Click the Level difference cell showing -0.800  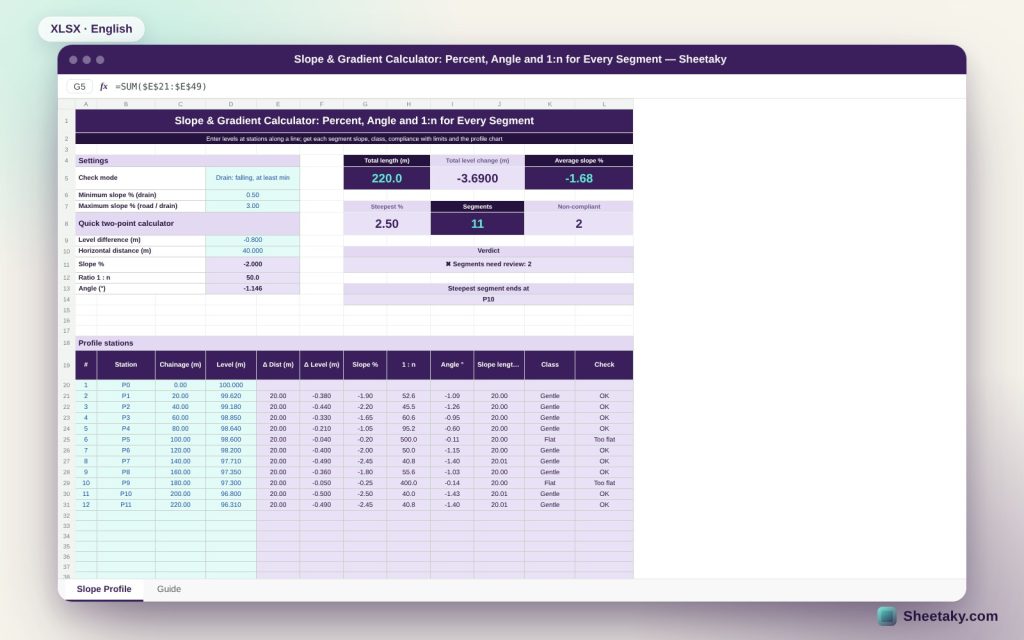click(x=252, y=240)
